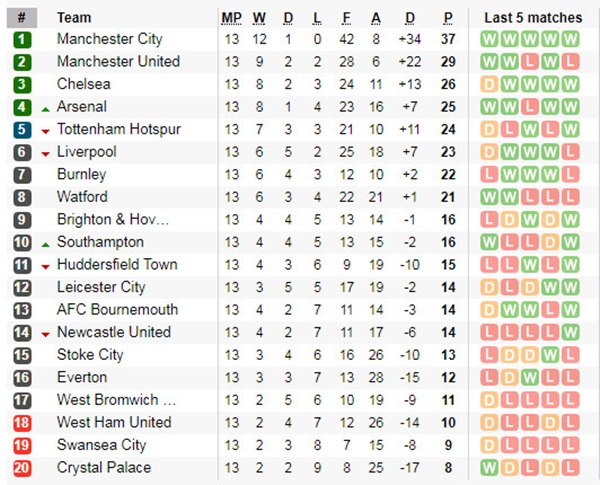Click Huddersfield Town's red down arrow
Image resolution: width=600 pixels, height=485 pixels.
pyautogui.click(x=46, y=265)
